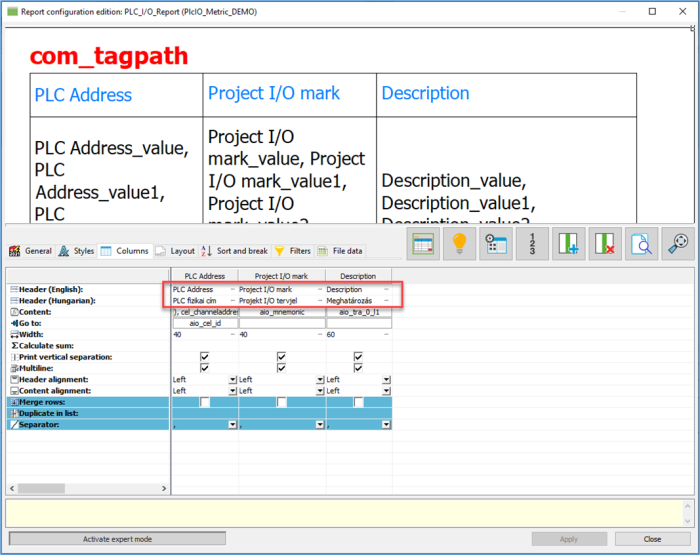Click Hungarian header cell 'PLC fizikai cím'
The width and height of the screenshot is (700, 555).
tap(204, 300)
